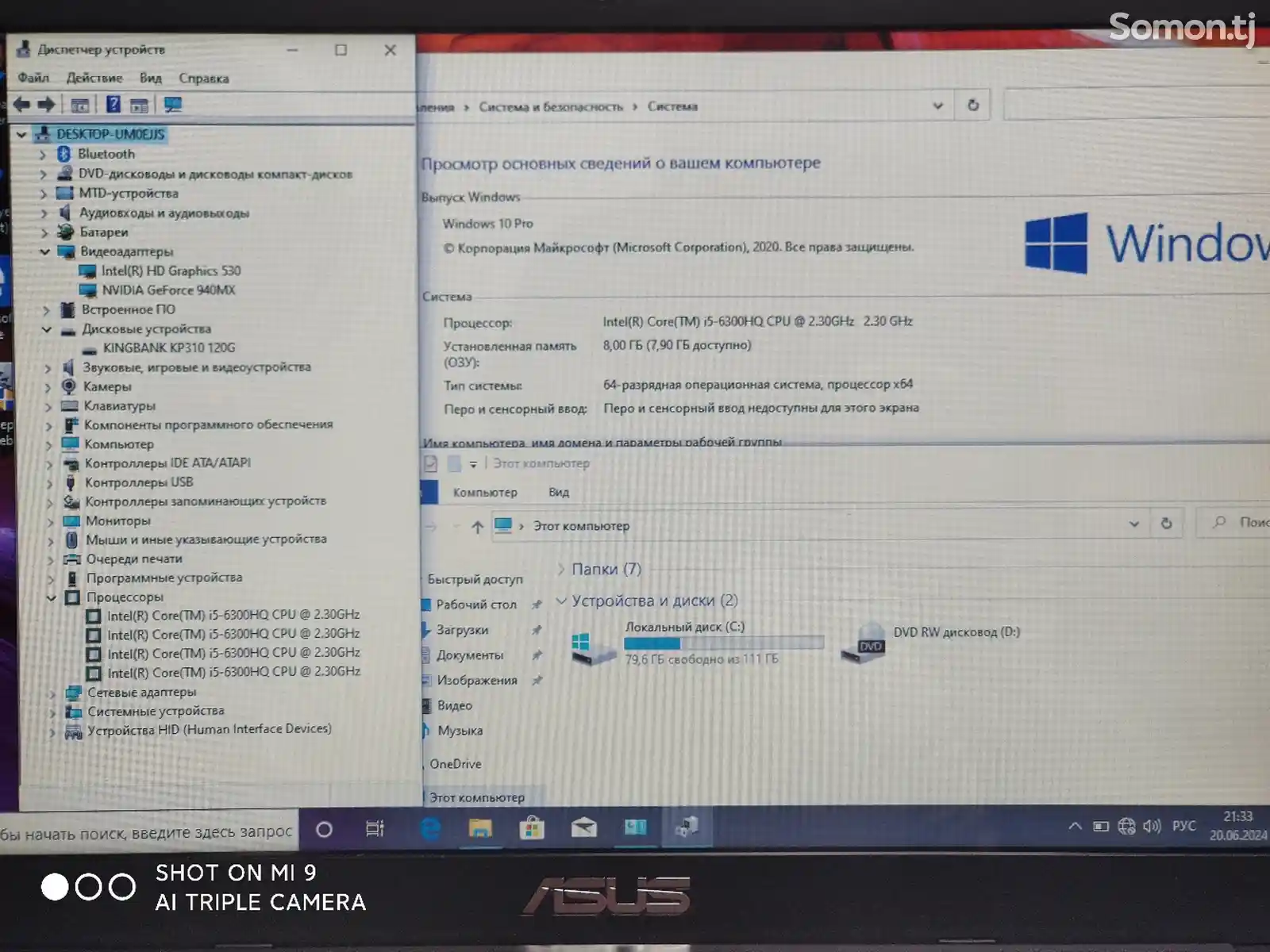Select Системные устройства category
This screenshot has height=952, width=1270.
click(156, 711)
